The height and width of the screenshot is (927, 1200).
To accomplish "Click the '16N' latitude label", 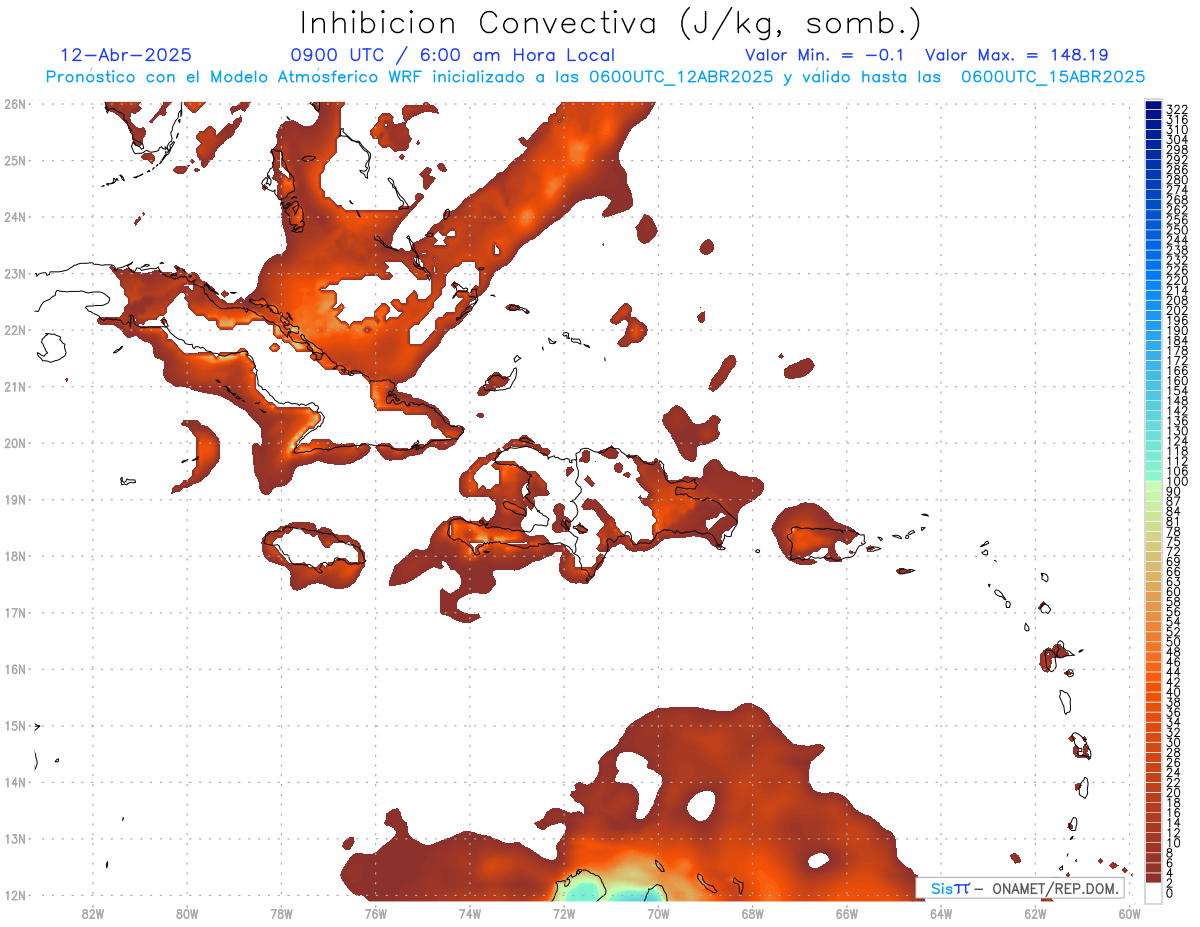I will [14, 669].
